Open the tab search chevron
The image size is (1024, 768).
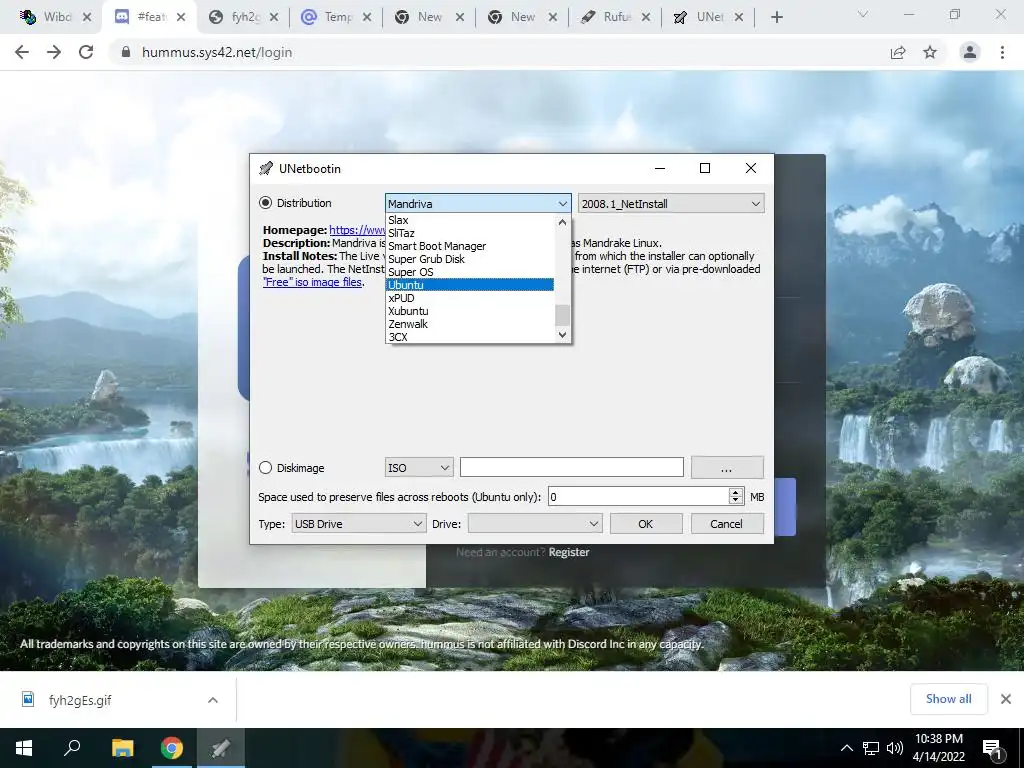(863, 14)
